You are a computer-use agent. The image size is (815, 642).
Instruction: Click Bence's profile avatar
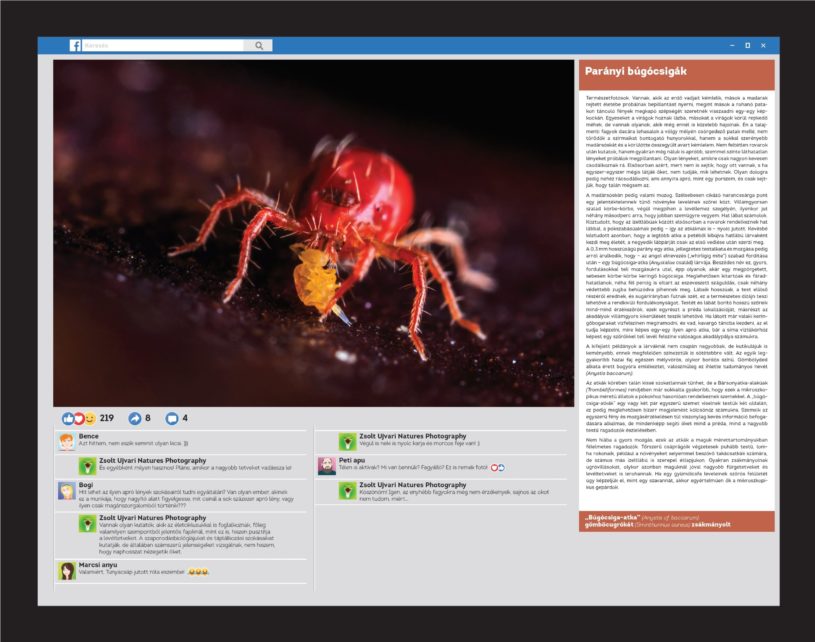click(67, 442)
